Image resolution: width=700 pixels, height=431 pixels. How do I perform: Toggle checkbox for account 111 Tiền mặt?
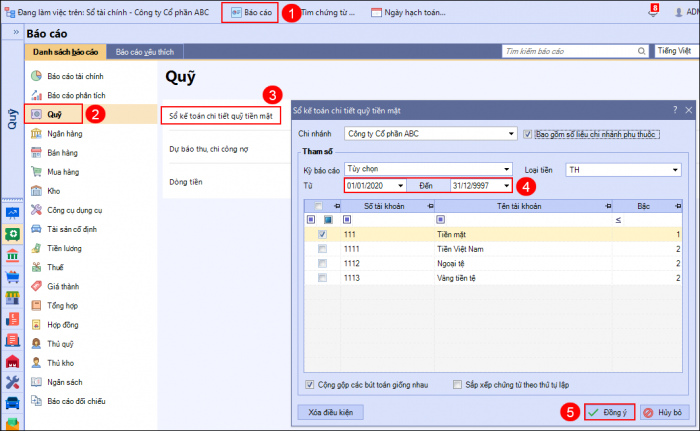point(321,234)
